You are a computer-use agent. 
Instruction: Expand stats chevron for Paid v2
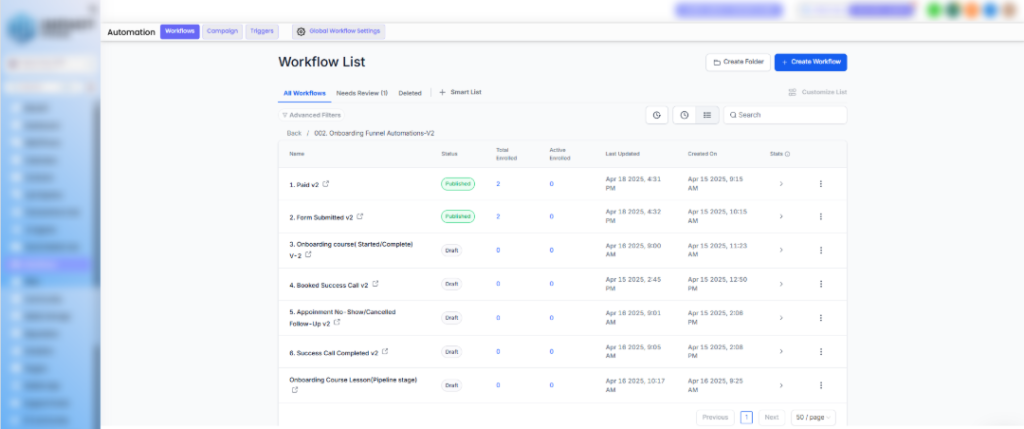pos(780,184)
